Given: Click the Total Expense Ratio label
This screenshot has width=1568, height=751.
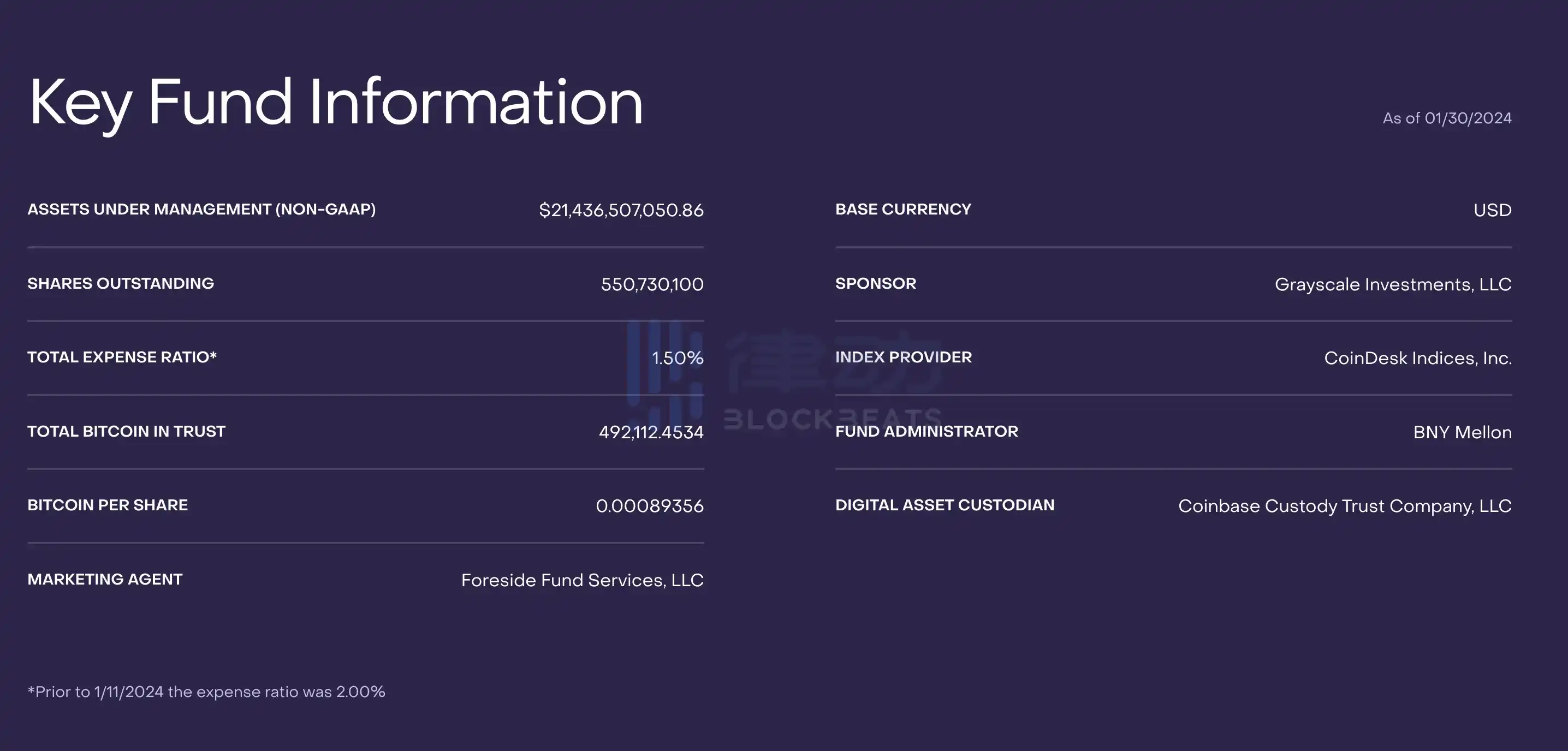Looking at the screenshot, I should (122, 357).
